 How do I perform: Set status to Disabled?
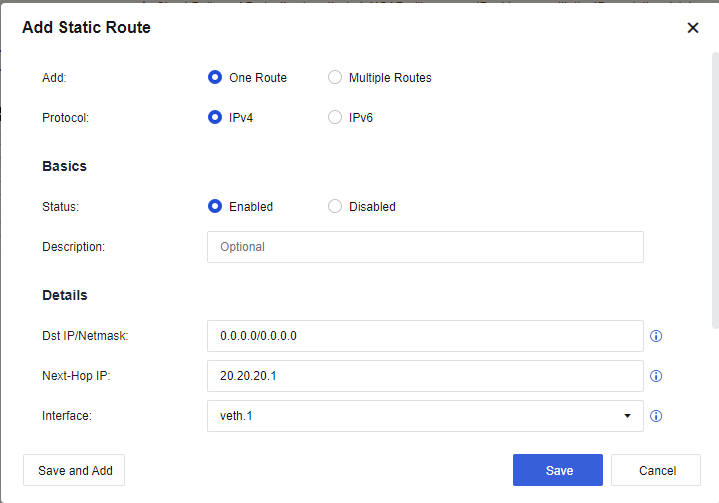pyautogui.click(x=335, y=206)
